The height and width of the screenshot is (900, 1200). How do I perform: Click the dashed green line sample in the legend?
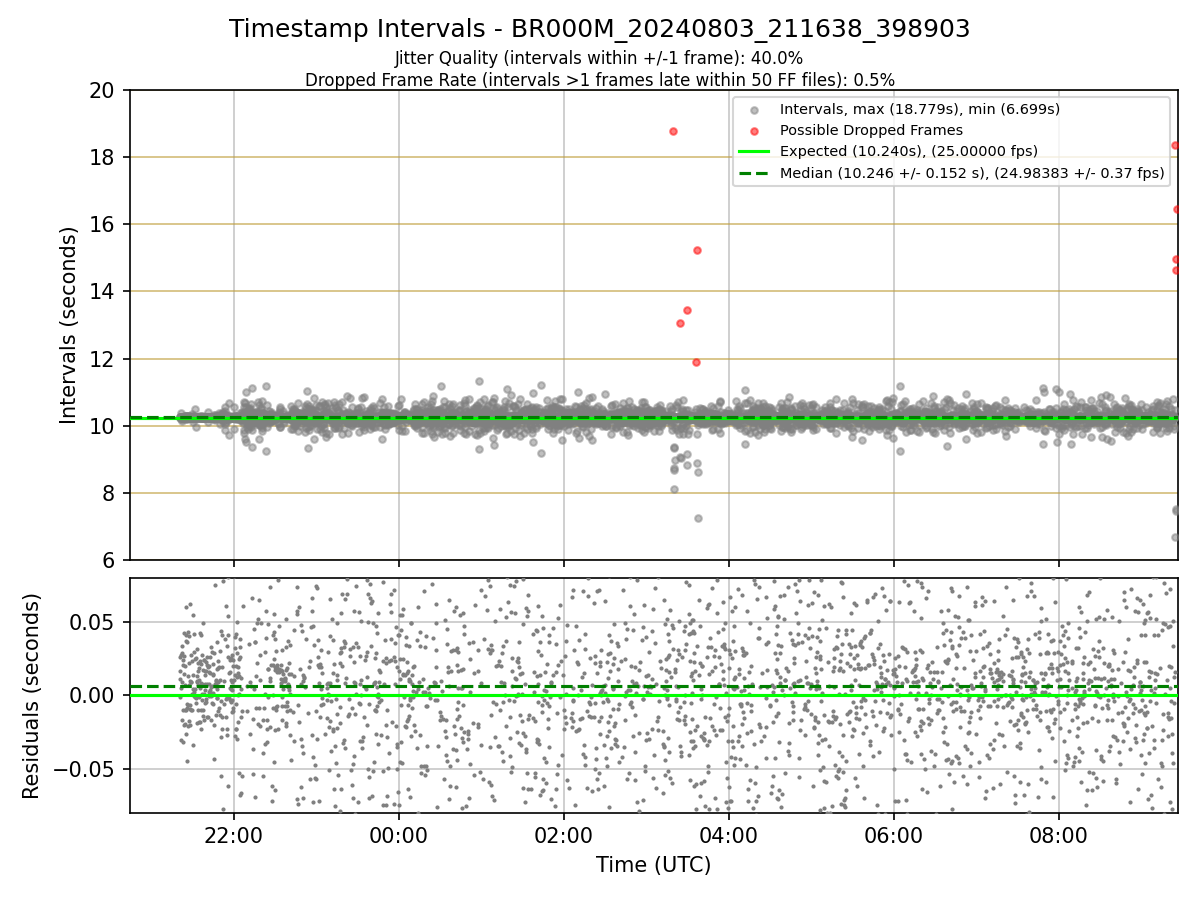[x=754, y=173]
